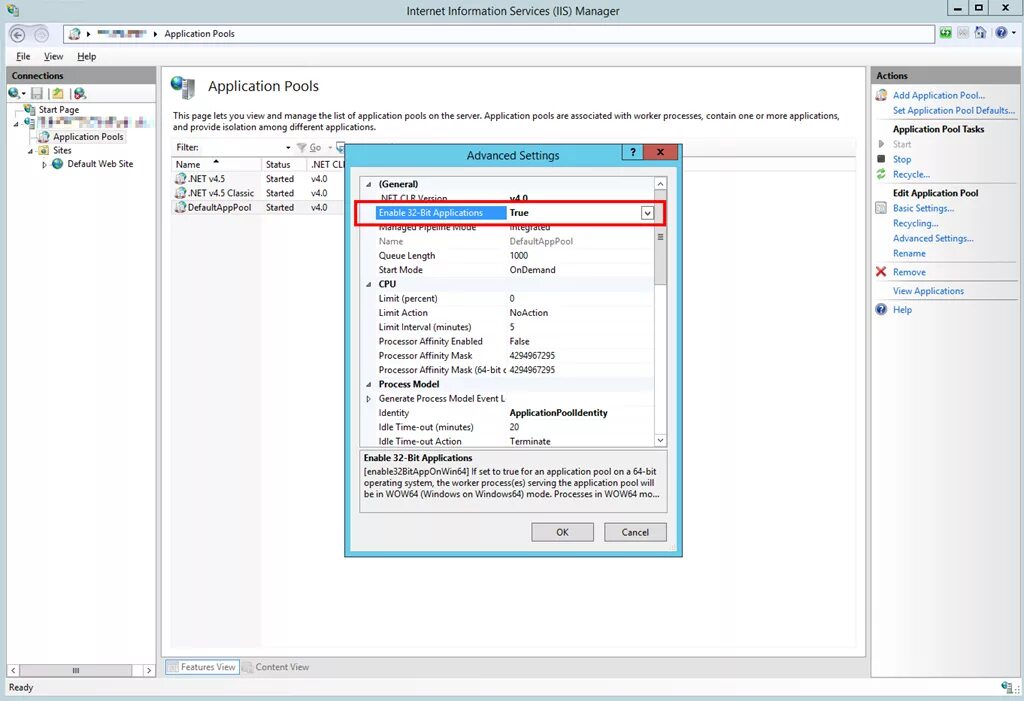
Task: Click the green Recycle icon in Actions
Action: [x=881, y=174]
